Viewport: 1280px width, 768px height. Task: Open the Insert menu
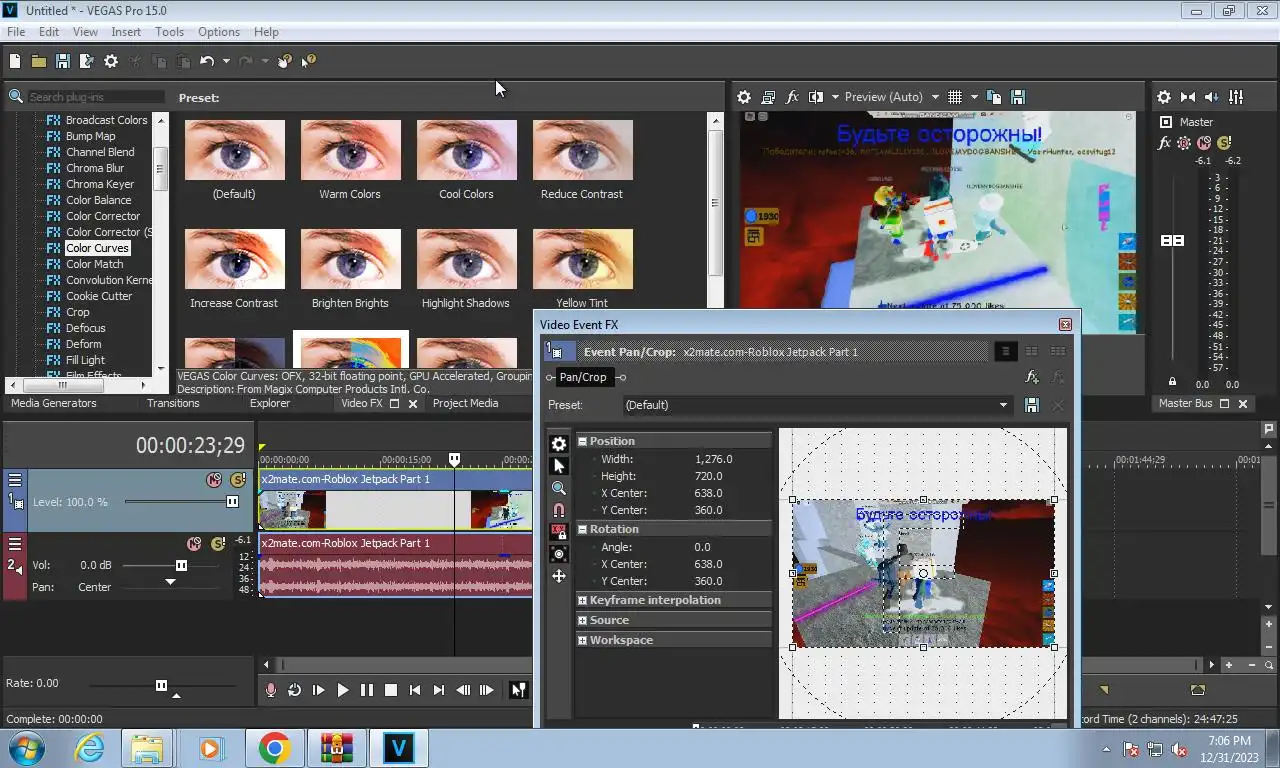(126, 32)
